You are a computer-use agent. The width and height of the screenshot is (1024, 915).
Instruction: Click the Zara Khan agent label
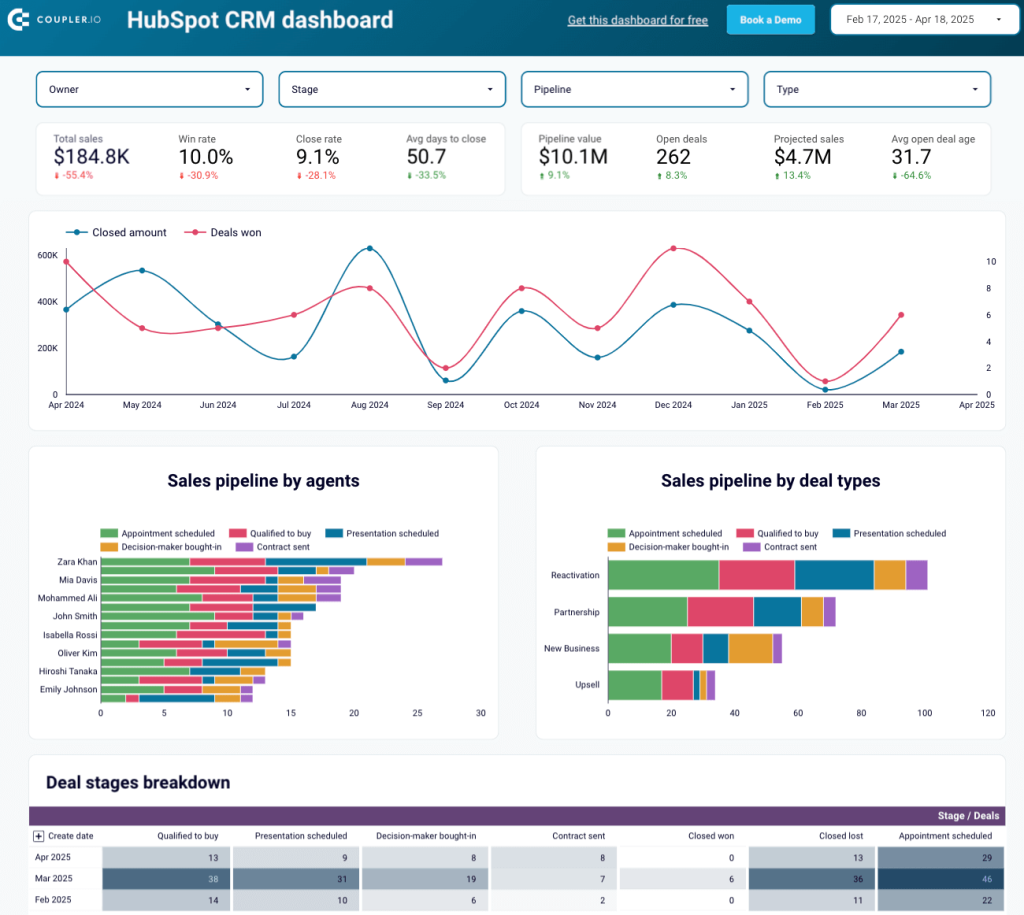77,562
